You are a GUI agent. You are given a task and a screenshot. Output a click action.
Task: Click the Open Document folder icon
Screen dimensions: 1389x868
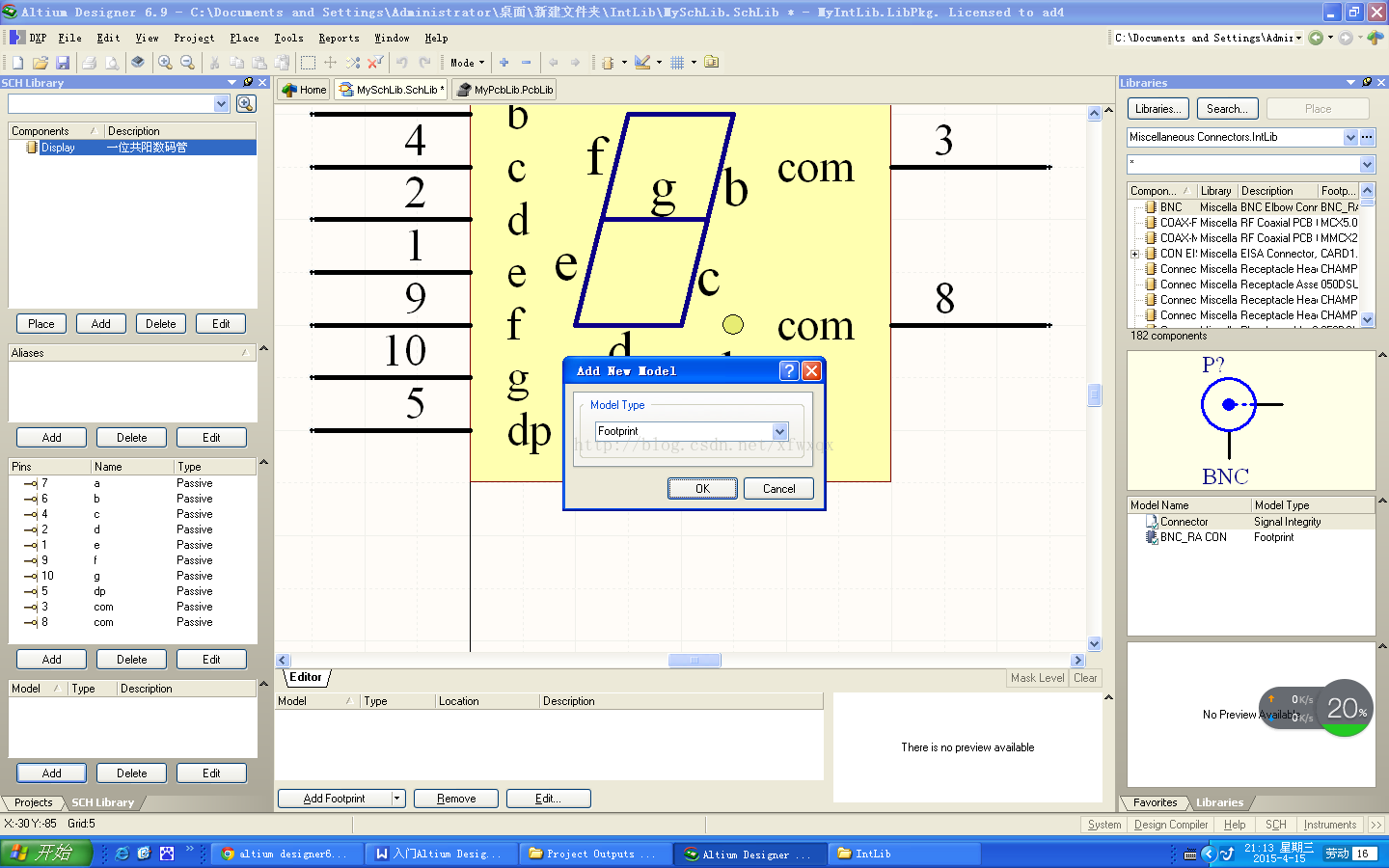coord(41,63)
